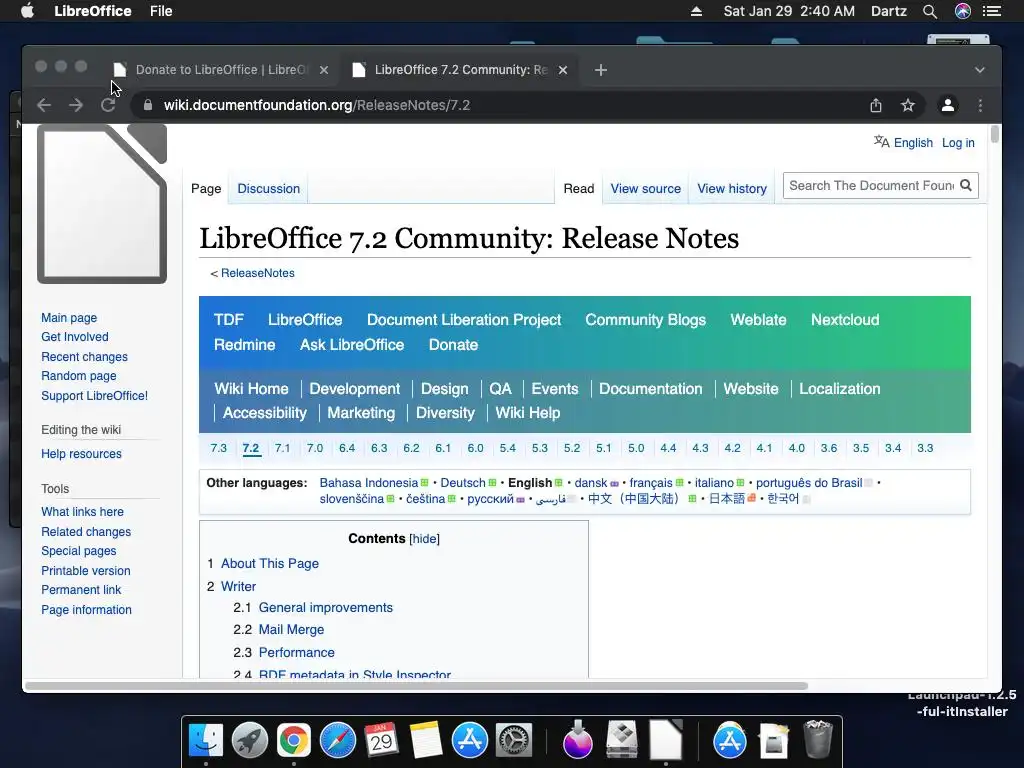Click the address bar URL
This screenshot has width=1024, height=768.
pos(317,105)
